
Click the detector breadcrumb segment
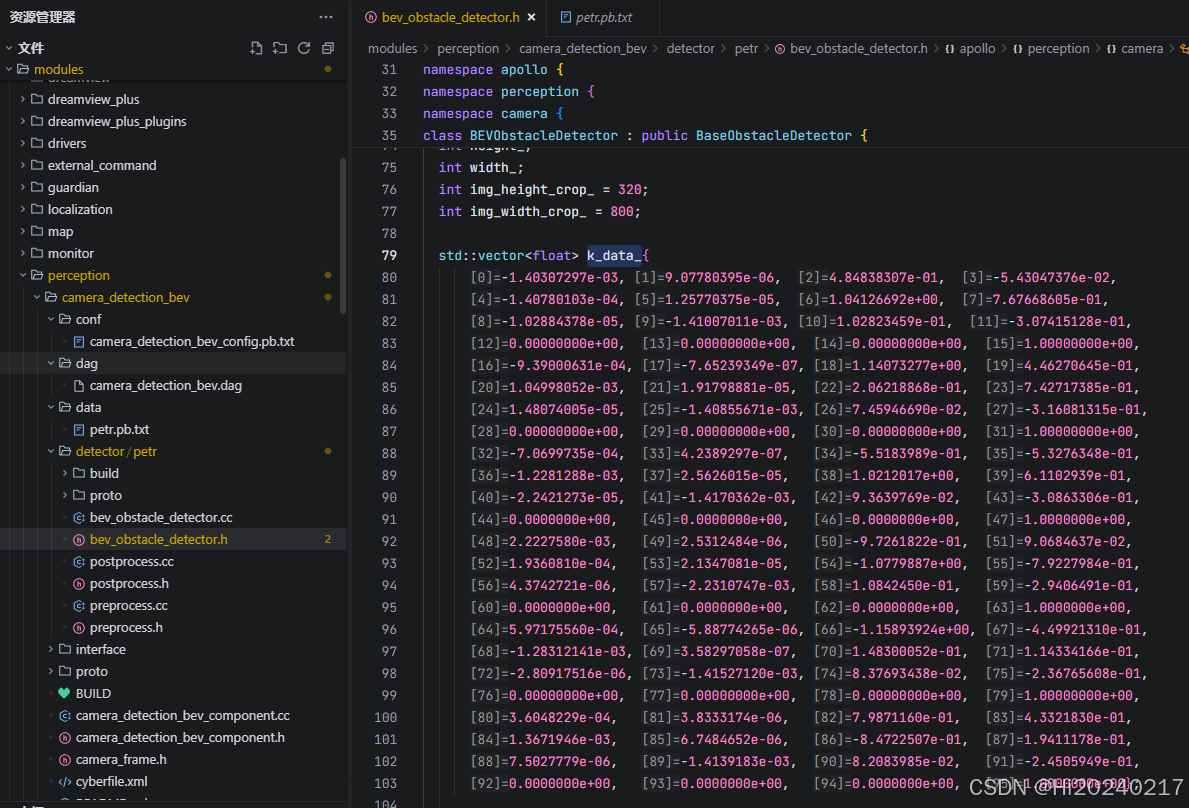click(690, 48)
